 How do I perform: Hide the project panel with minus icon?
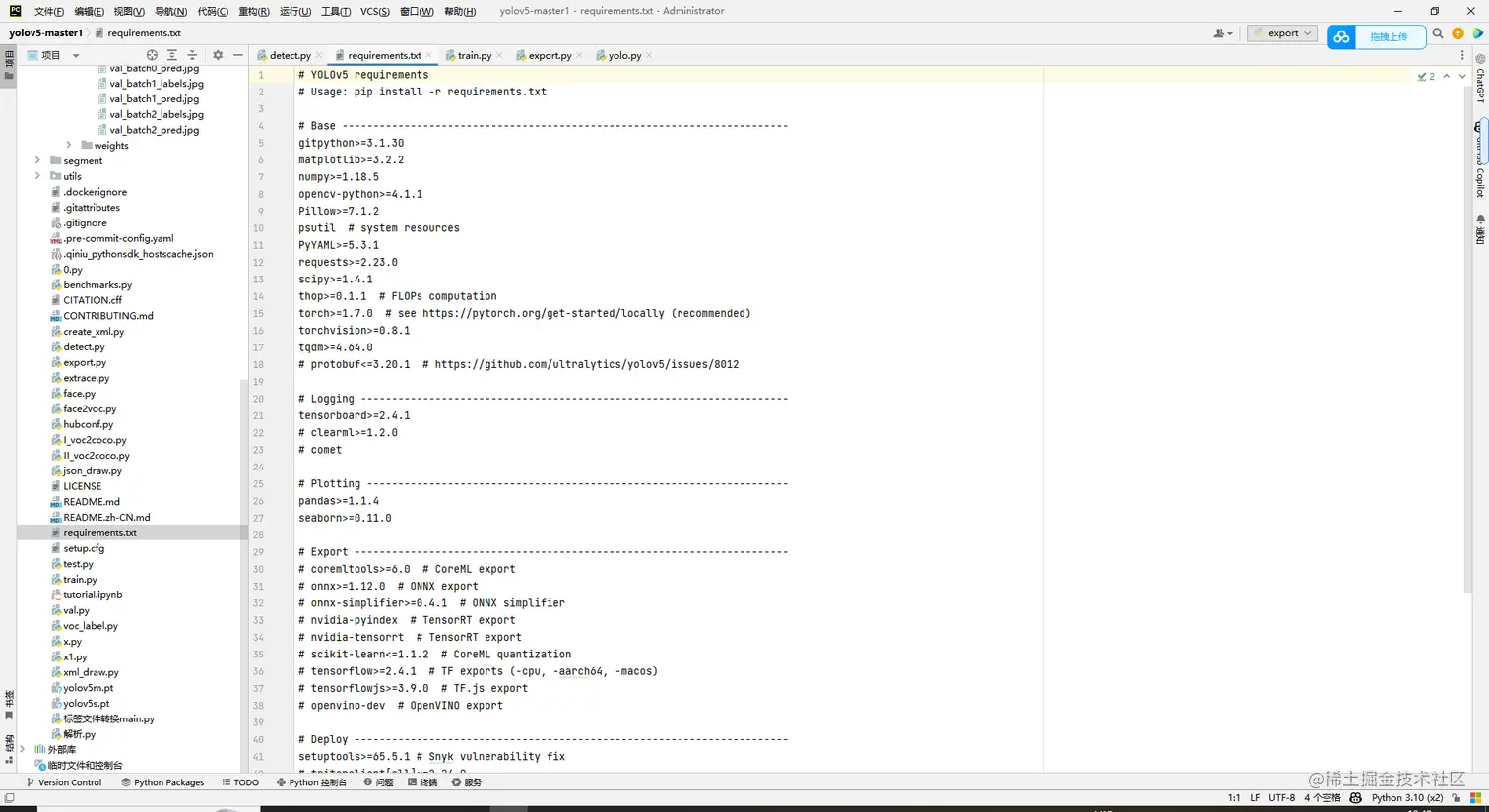click(x=238, y=55)
